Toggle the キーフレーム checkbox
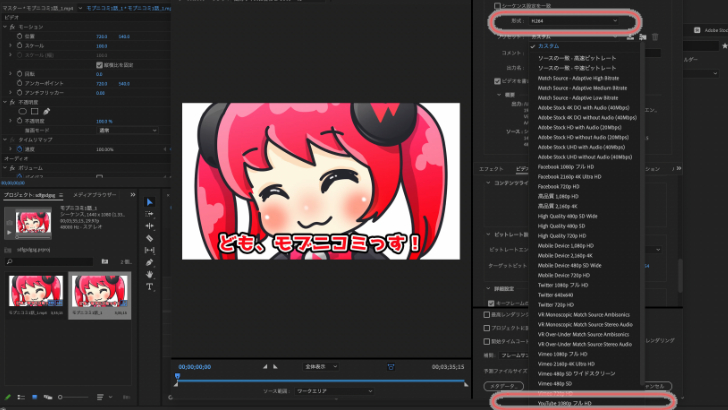Viewport: 728px width, 410px height. [491, 303]
